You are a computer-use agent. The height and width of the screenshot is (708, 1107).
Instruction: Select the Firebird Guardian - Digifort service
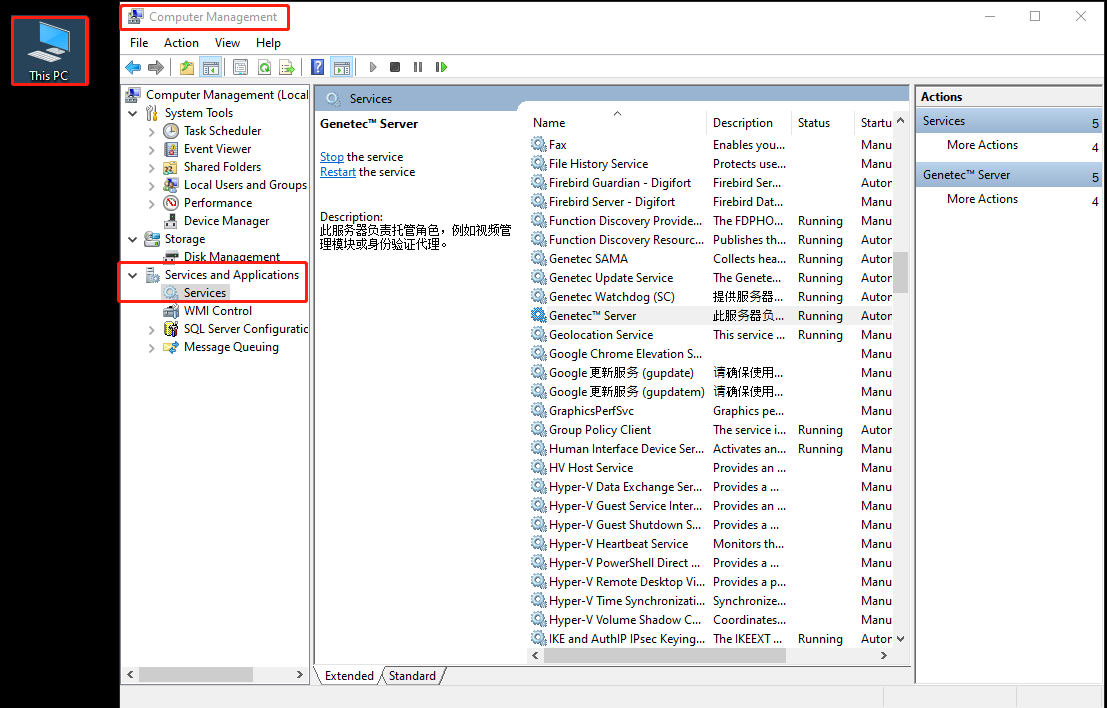click(x=620, y=183)
